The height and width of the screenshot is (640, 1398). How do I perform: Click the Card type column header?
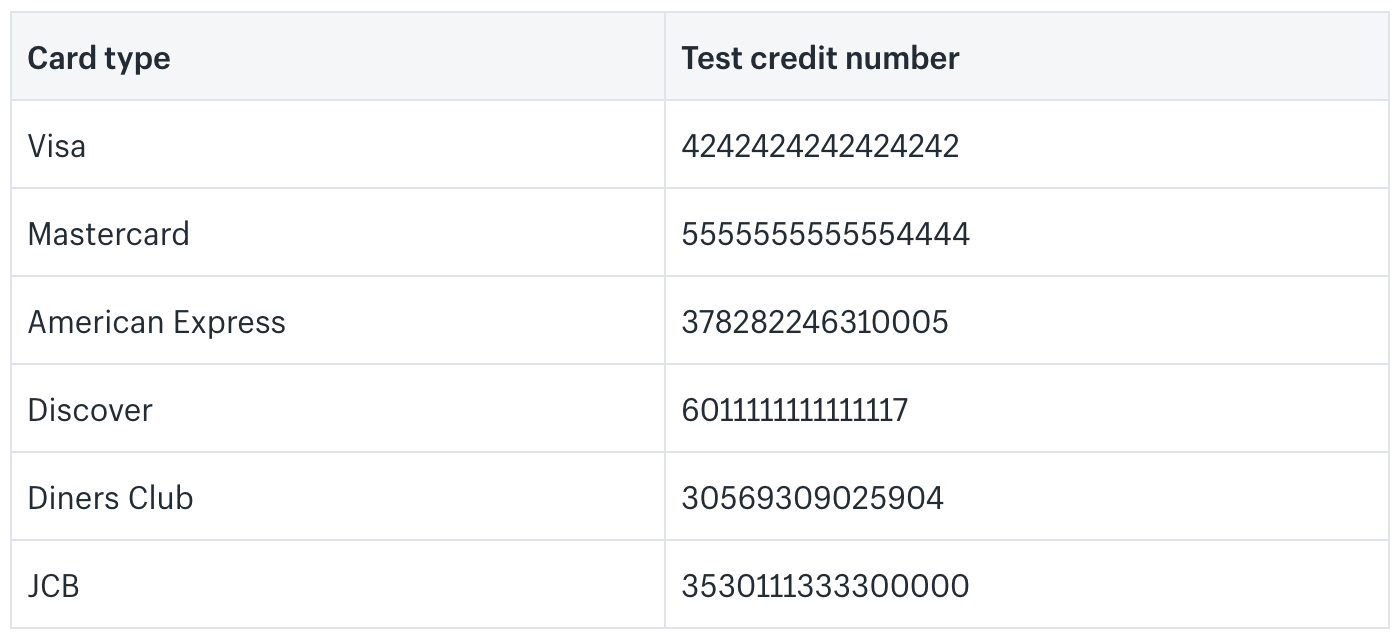98,58
